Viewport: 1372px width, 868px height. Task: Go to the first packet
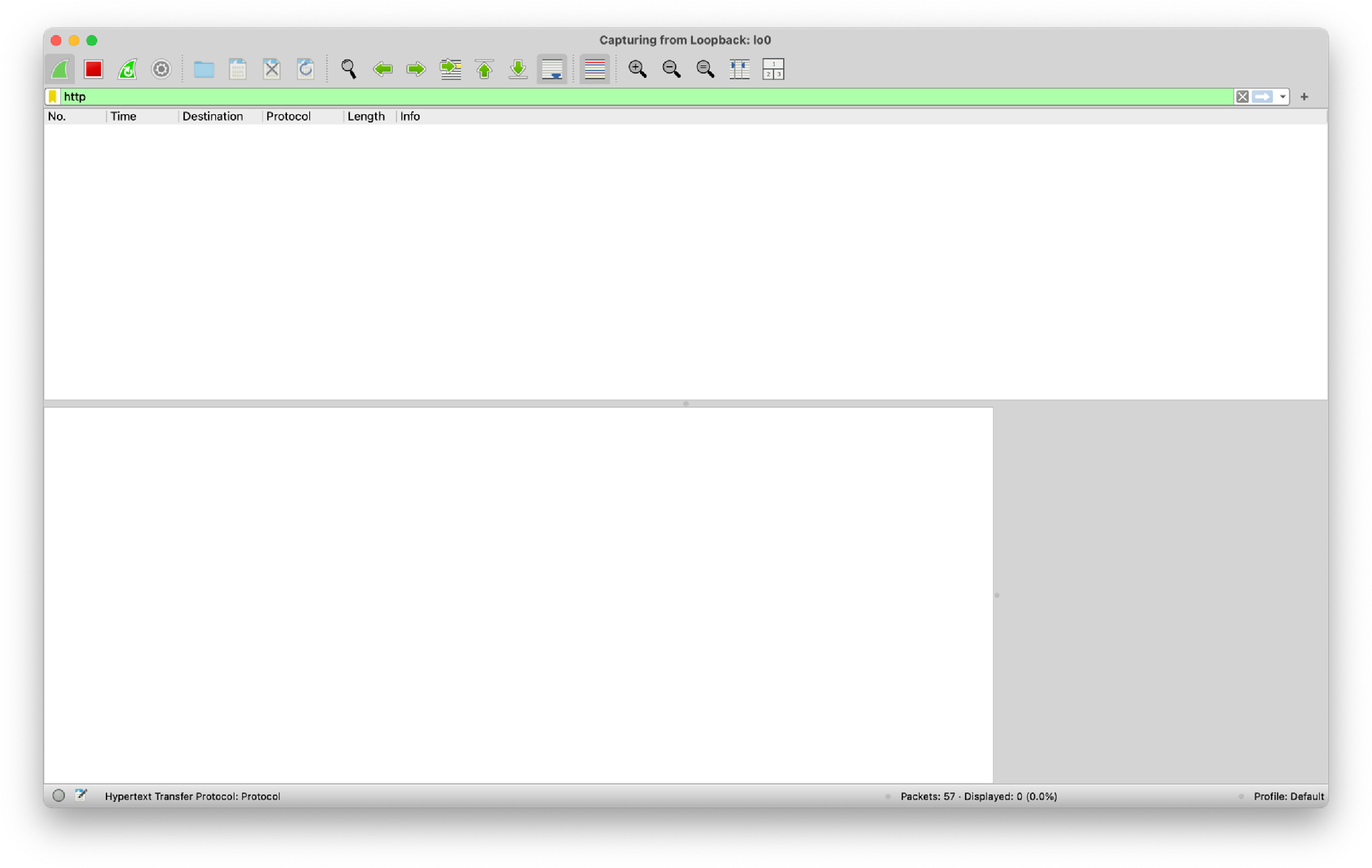tap(484, 69)
